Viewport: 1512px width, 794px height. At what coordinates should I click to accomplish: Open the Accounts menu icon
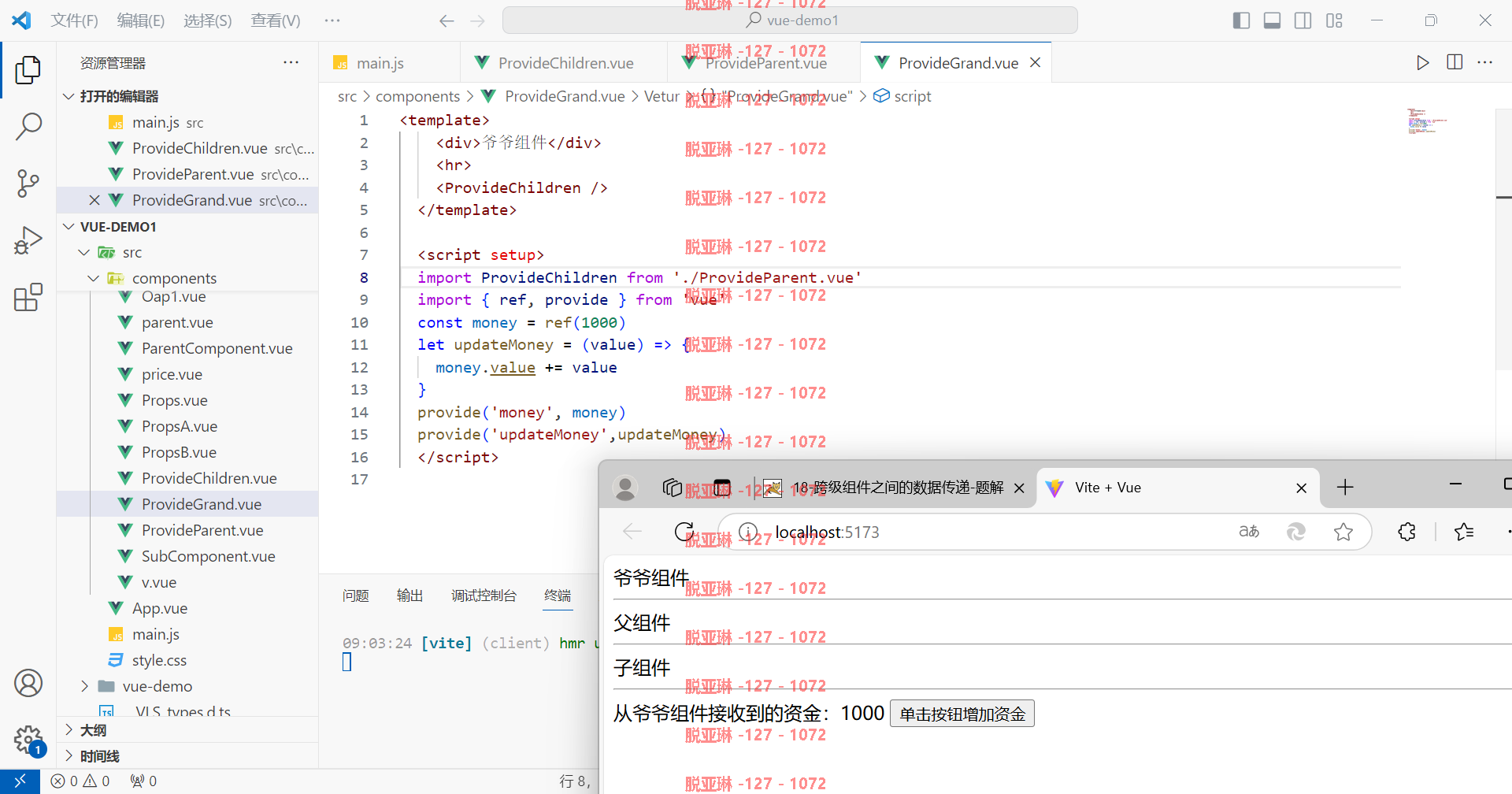28,683
